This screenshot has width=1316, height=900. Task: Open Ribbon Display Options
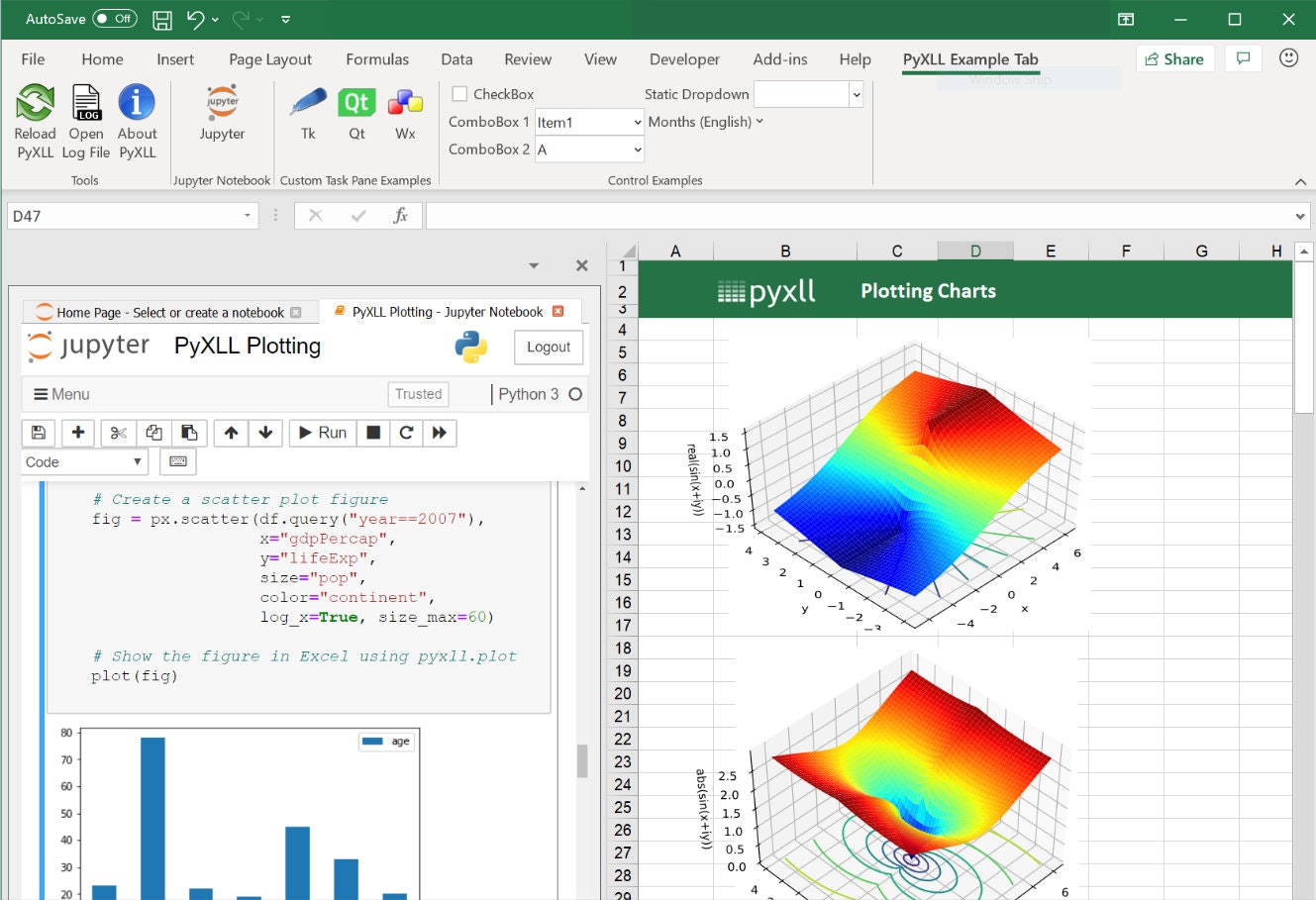click(1126, 19)
